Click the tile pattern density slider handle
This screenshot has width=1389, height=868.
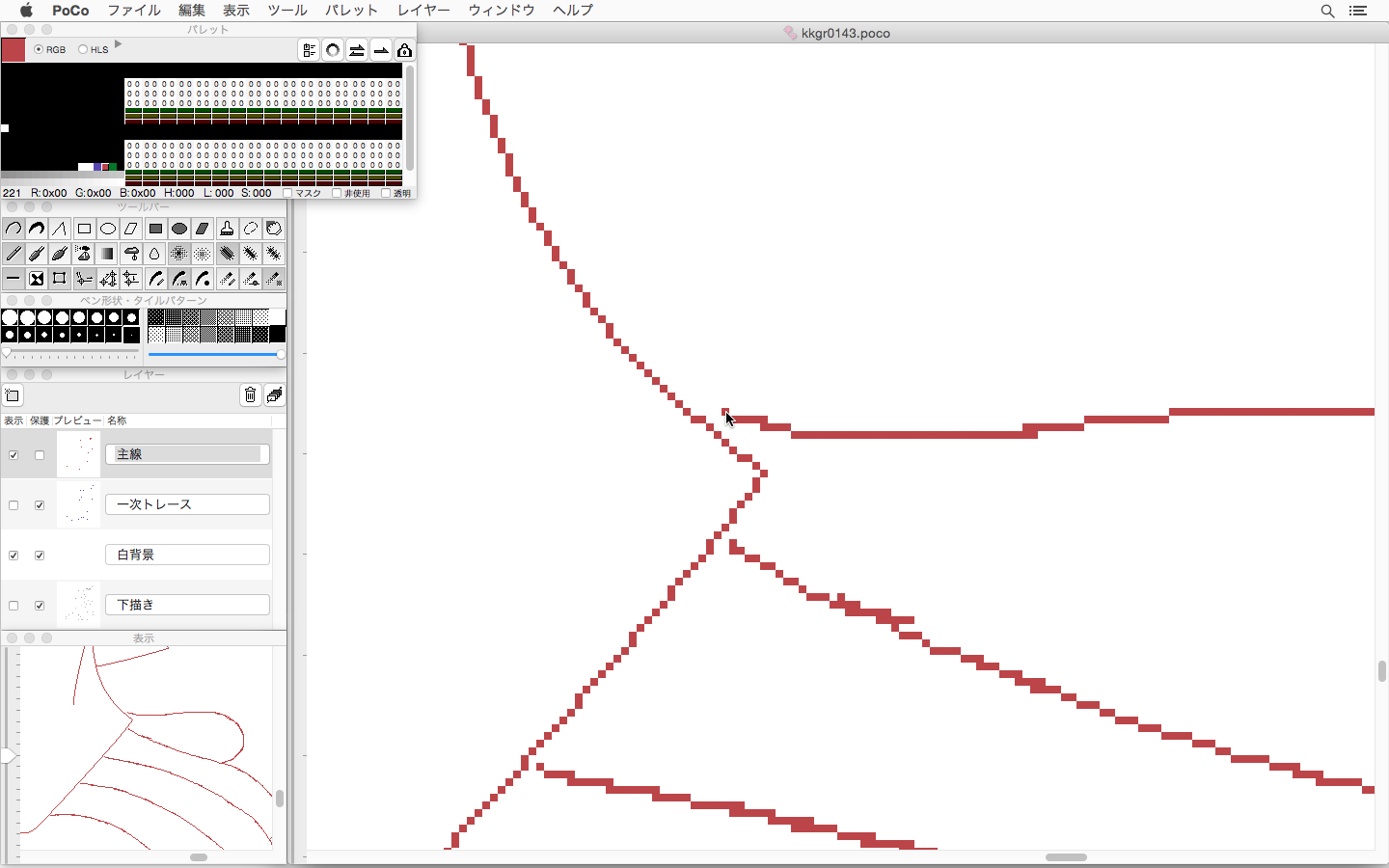coord(281,355)
